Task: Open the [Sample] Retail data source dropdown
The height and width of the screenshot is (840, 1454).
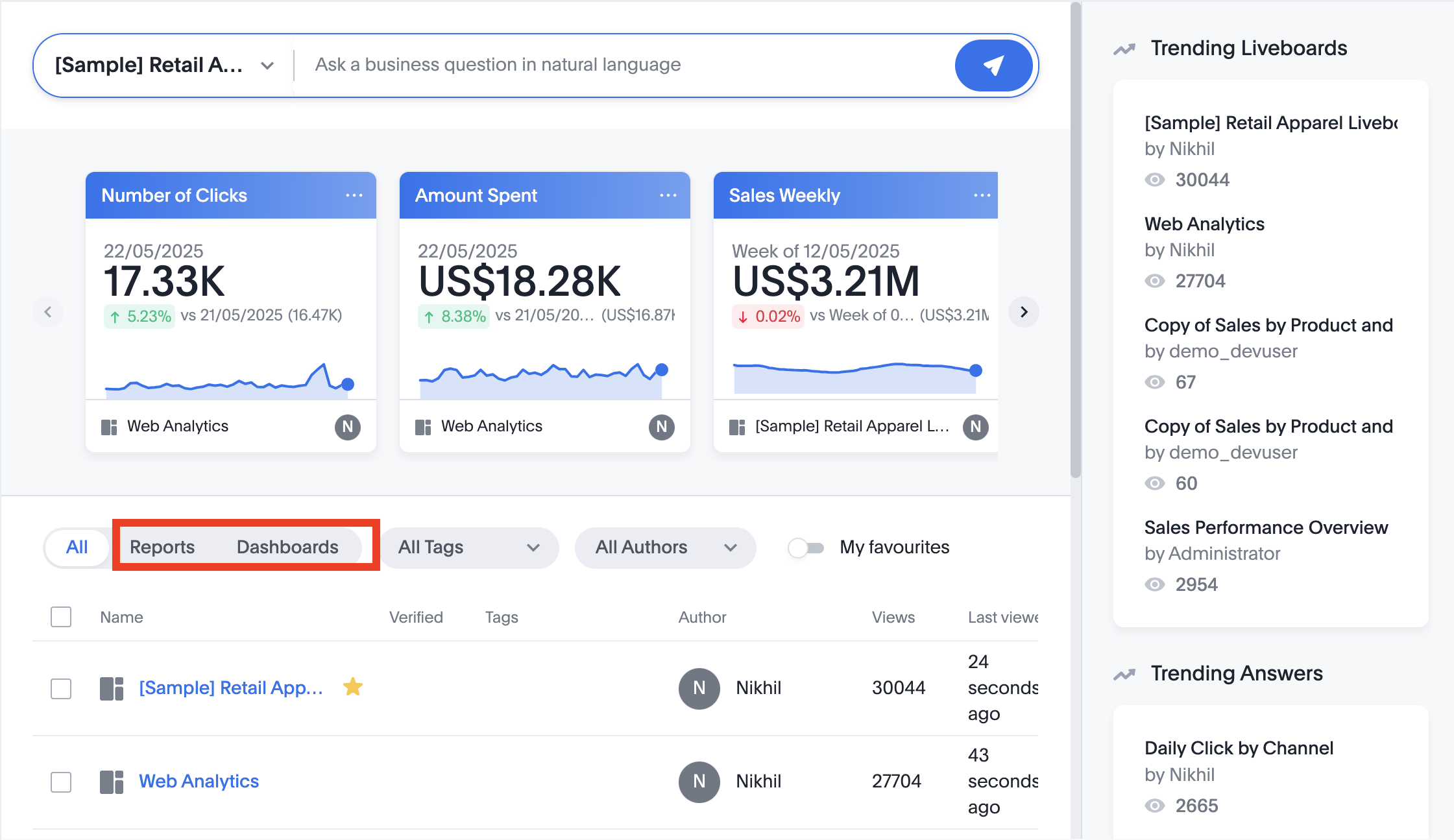Action: point(164,66)
